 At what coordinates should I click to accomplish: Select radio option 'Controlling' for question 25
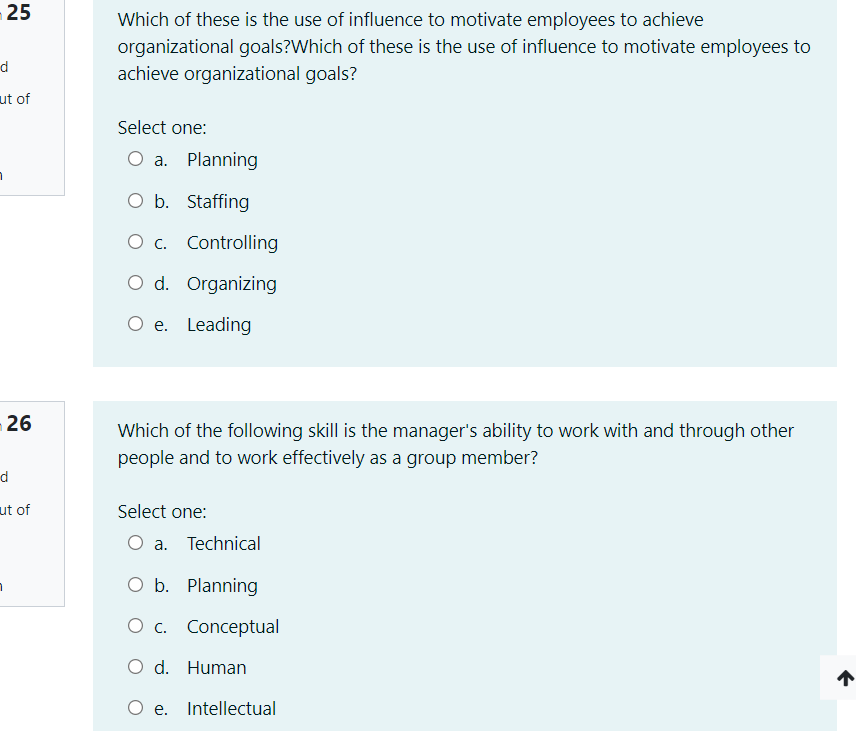pyautogui.click(x=135, y=241)
